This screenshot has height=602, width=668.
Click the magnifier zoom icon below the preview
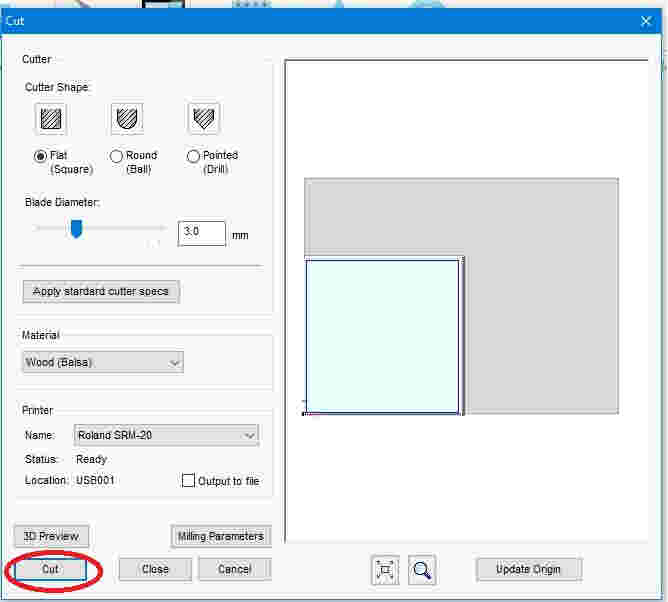coord(422,570)
